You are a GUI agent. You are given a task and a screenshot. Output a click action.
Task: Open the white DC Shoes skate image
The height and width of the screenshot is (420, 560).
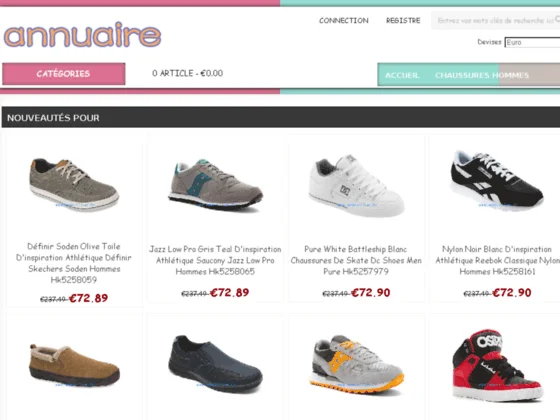356,185
